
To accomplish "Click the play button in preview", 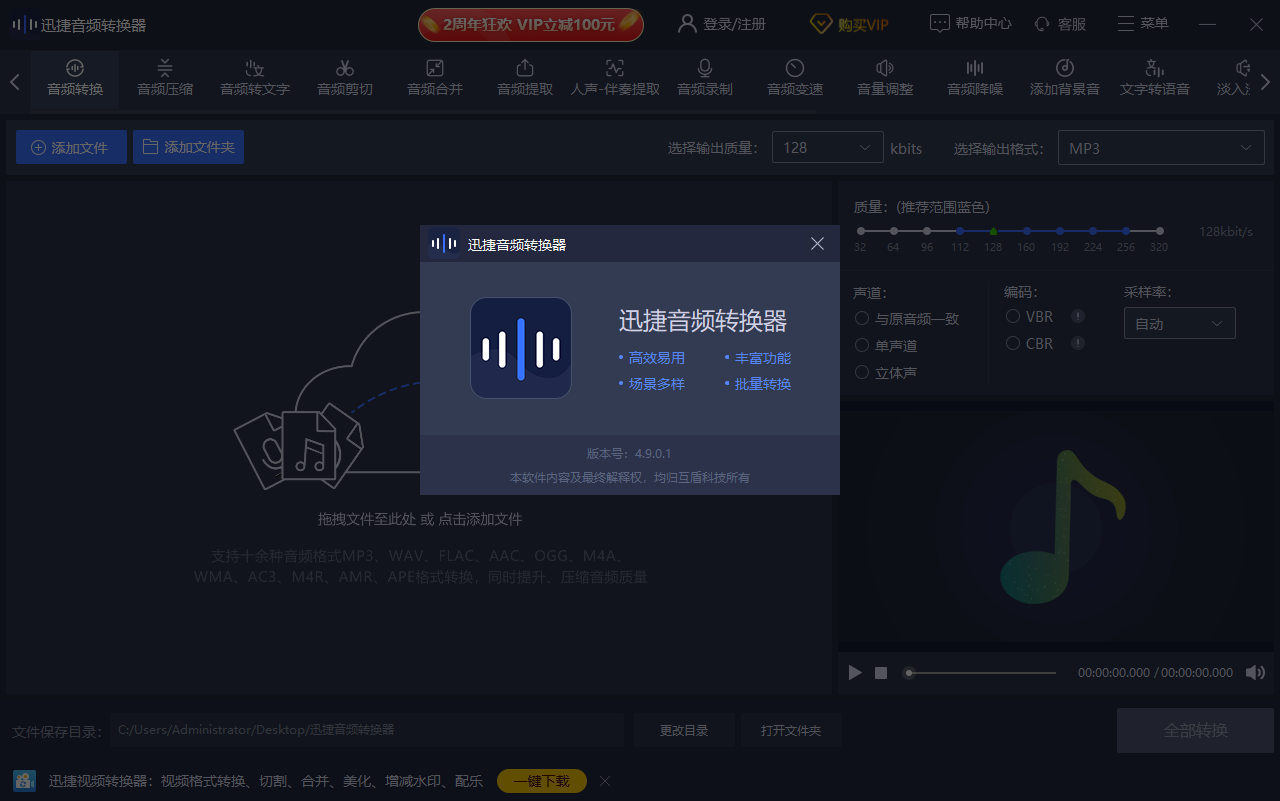I will coord(855,673).
